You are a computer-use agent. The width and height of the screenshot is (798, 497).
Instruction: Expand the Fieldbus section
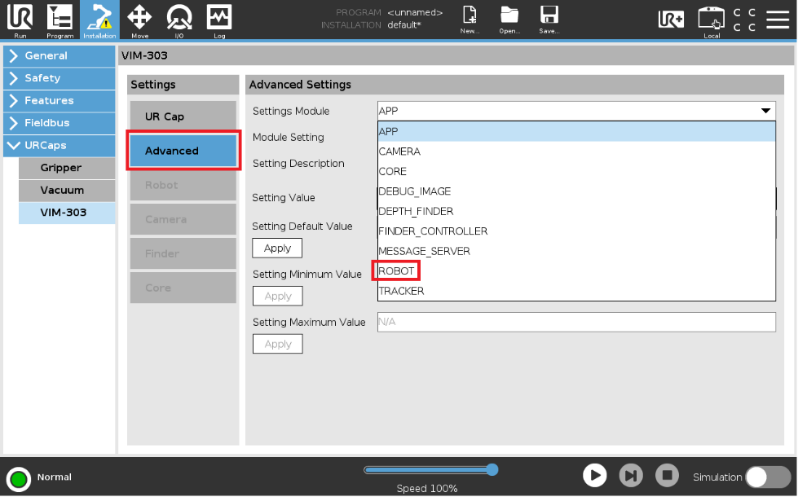pos(59,123)
